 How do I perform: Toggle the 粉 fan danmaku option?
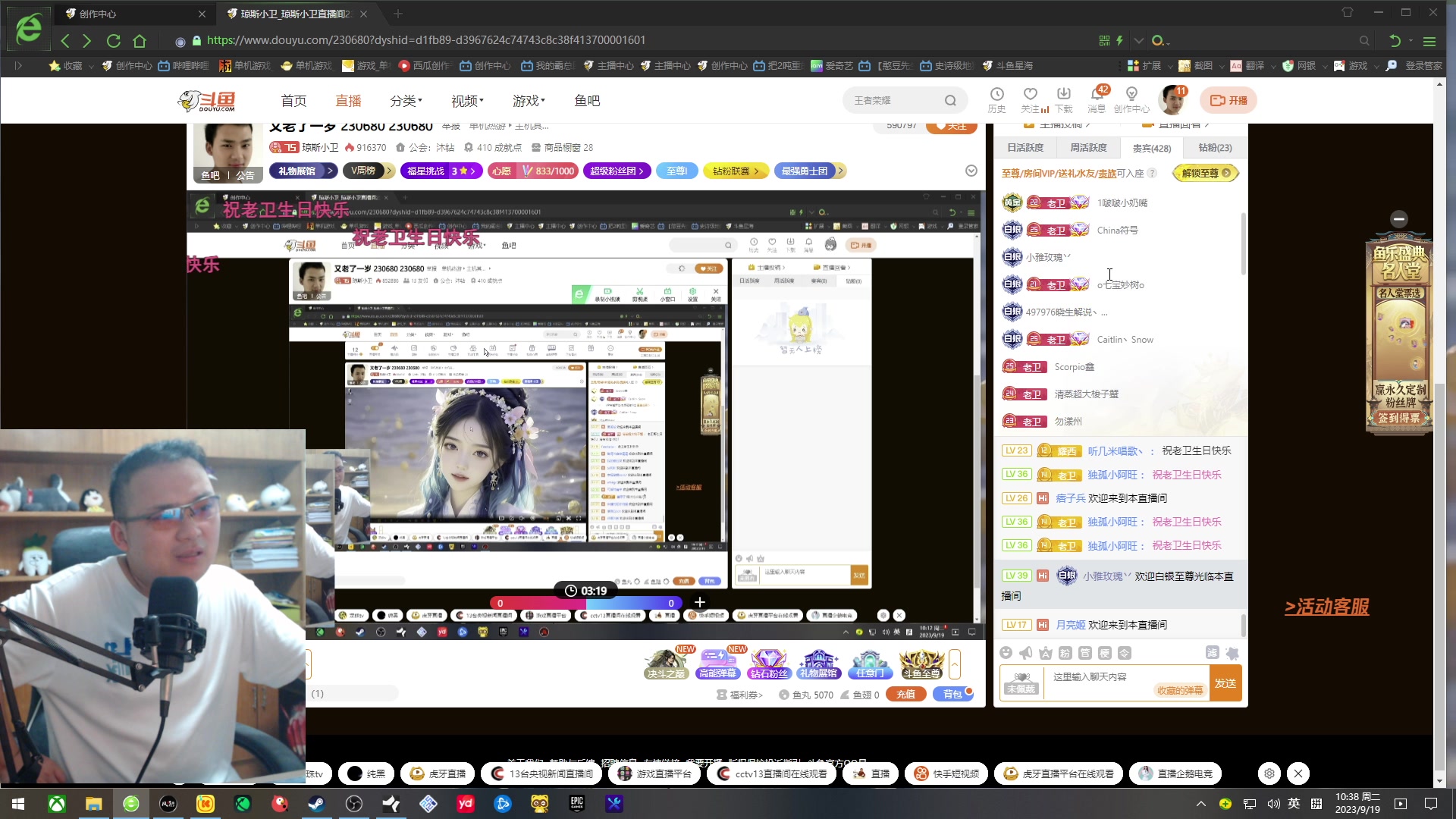[x=1065, y=653]
